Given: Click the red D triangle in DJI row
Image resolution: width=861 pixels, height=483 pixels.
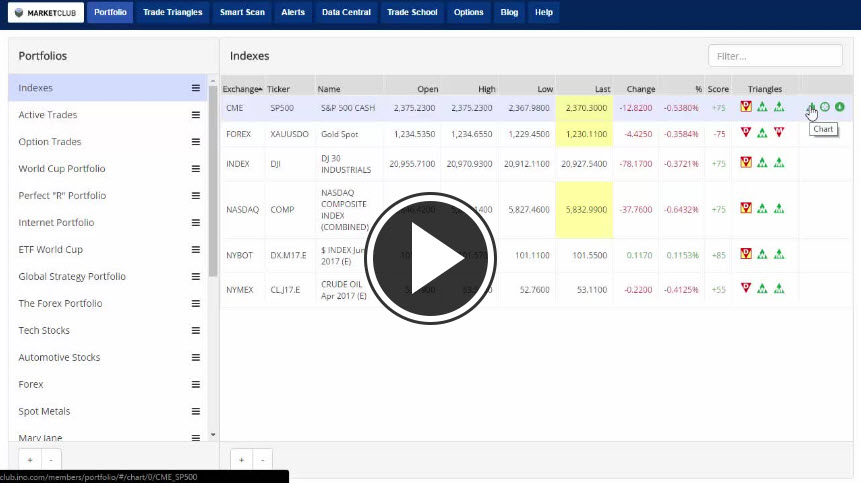Looking at the screenshot, I should pyautogui.click(x=746, y=162).
